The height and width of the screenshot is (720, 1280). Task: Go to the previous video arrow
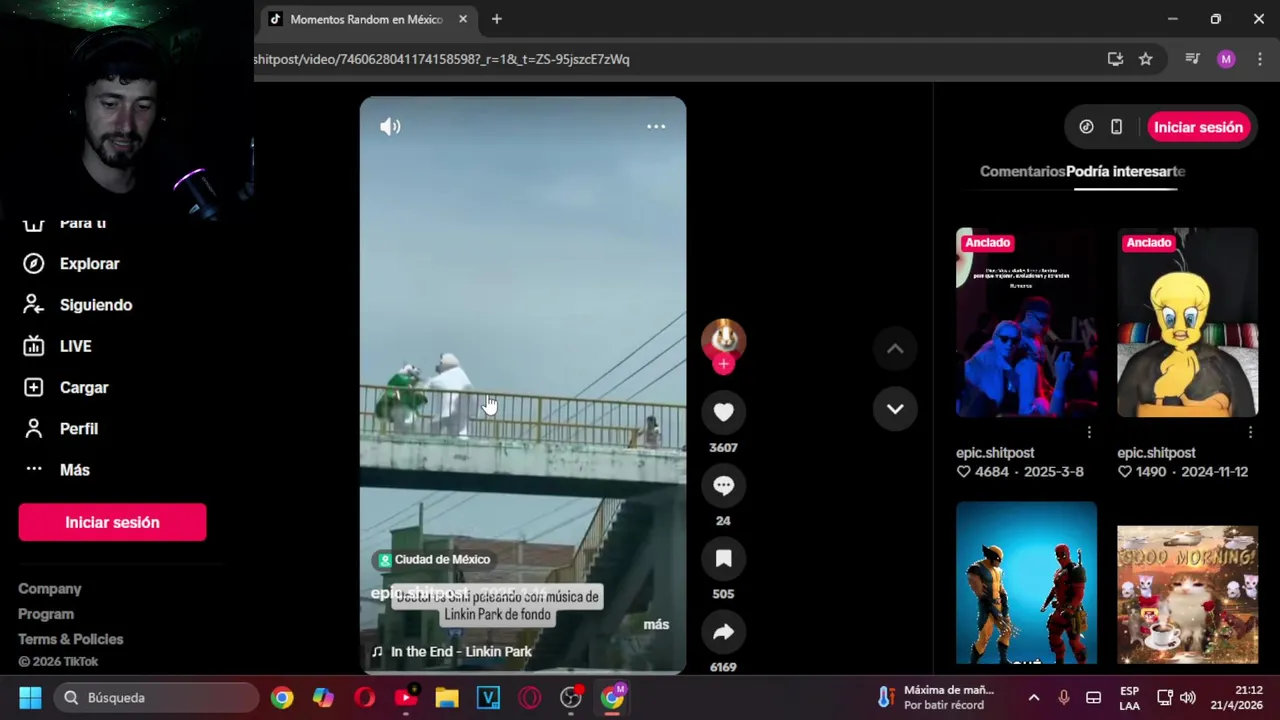(895, 349)
